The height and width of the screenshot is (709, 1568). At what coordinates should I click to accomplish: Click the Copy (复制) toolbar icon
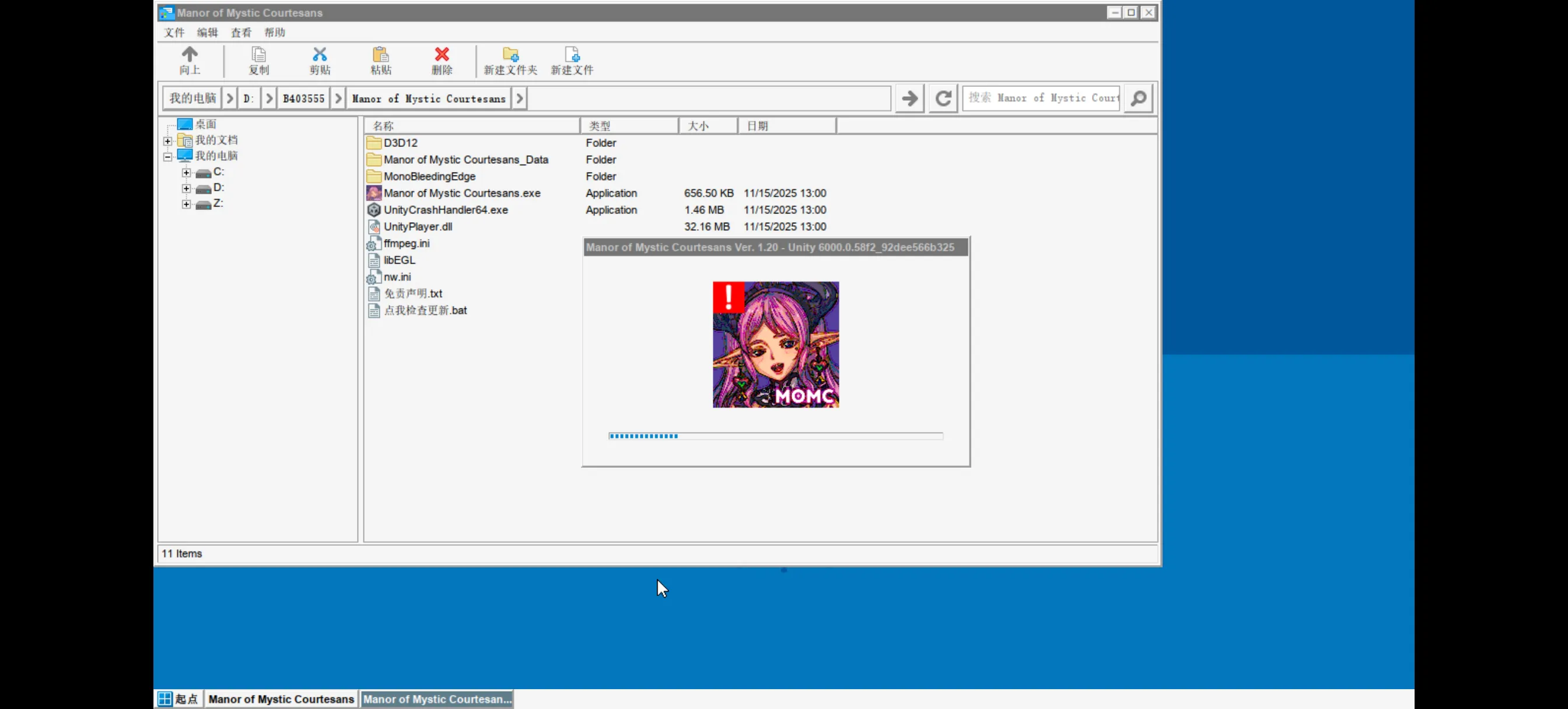tap(258, 55)
